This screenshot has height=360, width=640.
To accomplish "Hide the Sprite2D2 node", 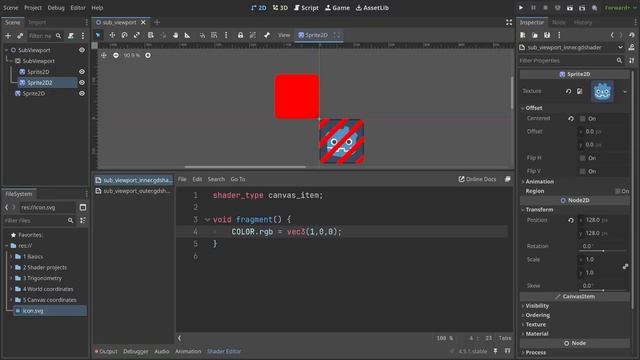I will tap(82, 82).
